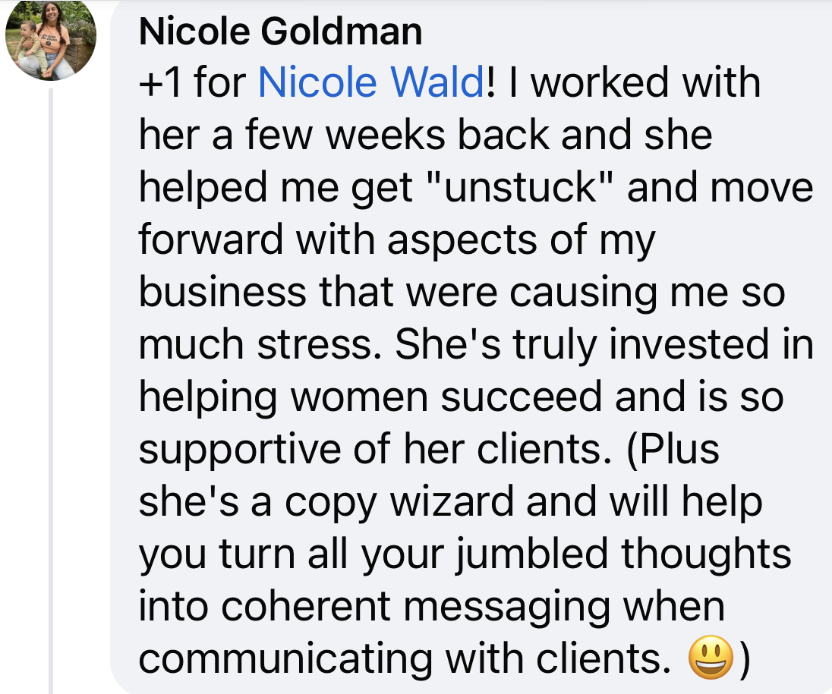Viewport: 832px width, 694px height.
Task: Click the vertical reply thread line
Action: pos(51,391)
